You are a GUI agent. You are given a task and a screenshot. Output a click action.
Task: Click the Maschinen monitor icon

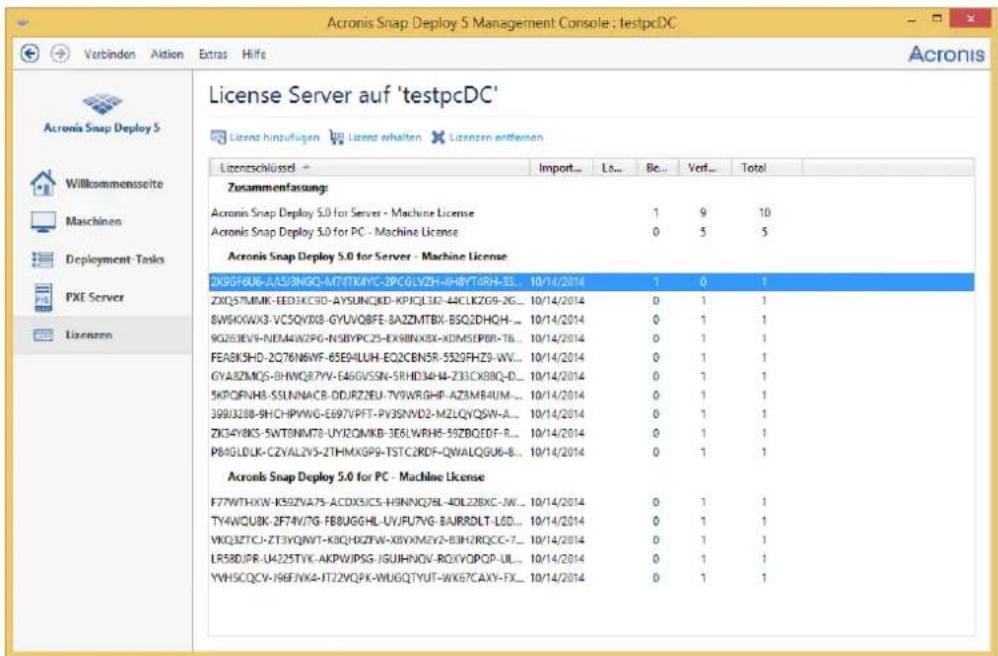click(x=43, y=221)
